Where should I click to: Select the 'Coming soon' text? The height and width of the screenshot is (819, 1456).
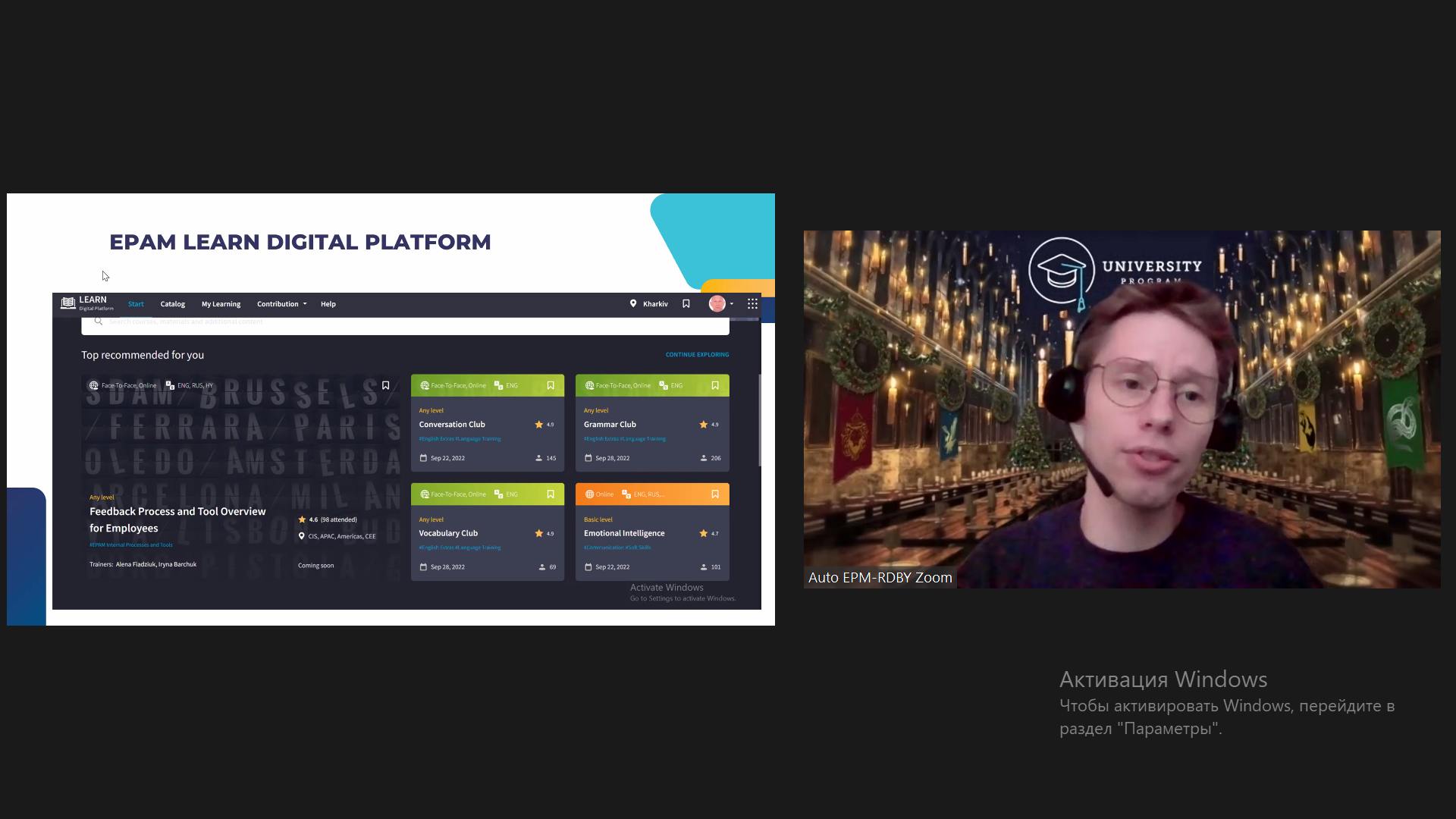pyautogui.click(x=315, y=566)
